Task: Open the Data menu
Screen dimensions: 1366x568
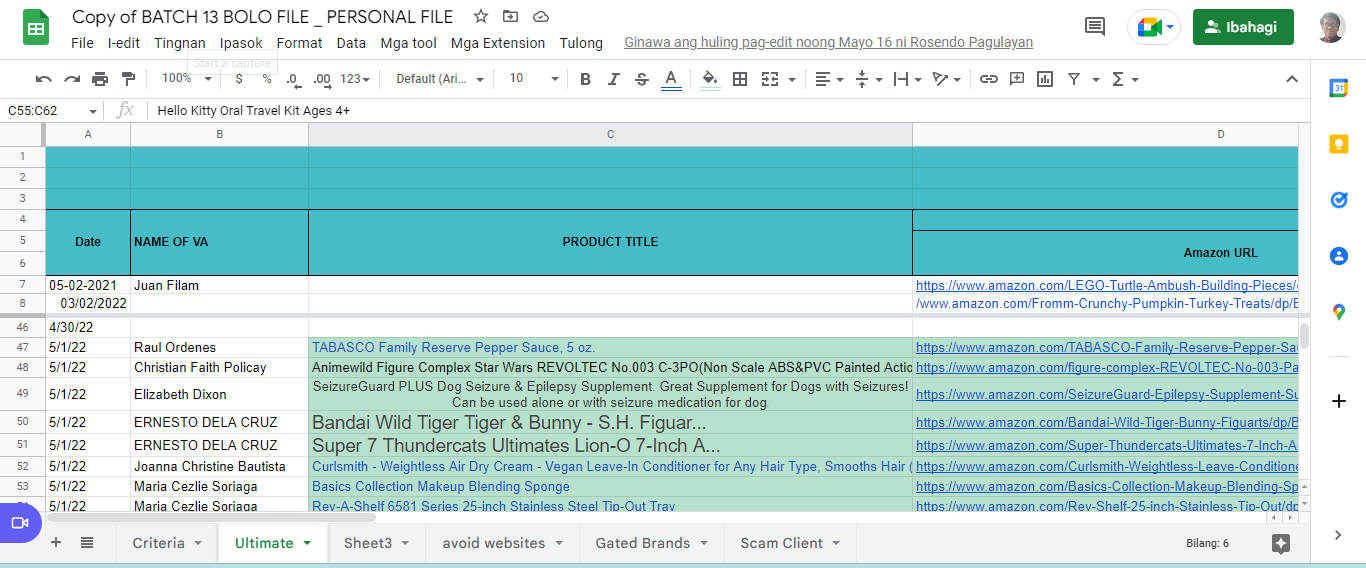Action: click(351, 43)
